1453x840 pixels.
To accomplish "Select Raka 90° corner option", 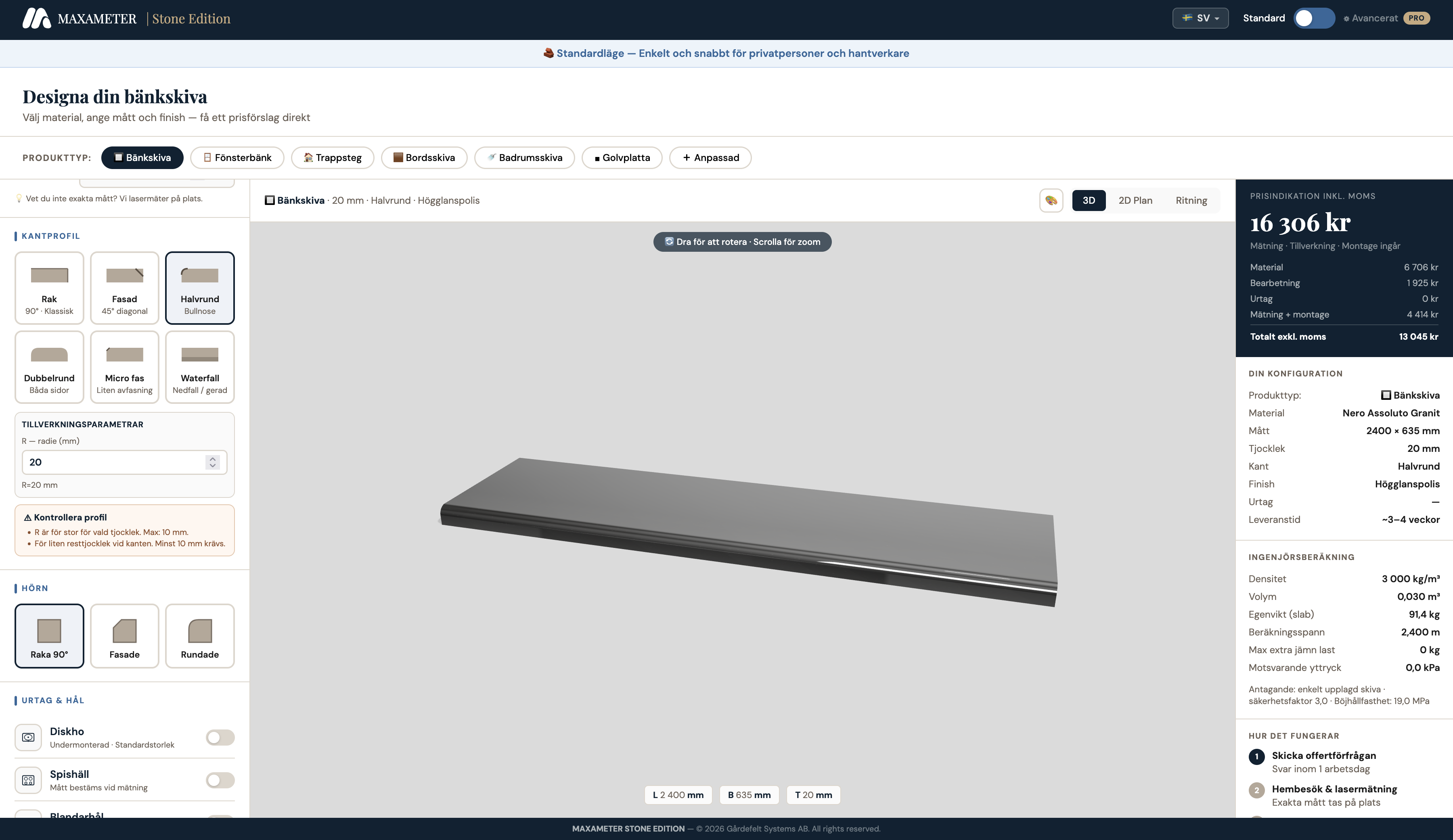I will coord(49,636).
